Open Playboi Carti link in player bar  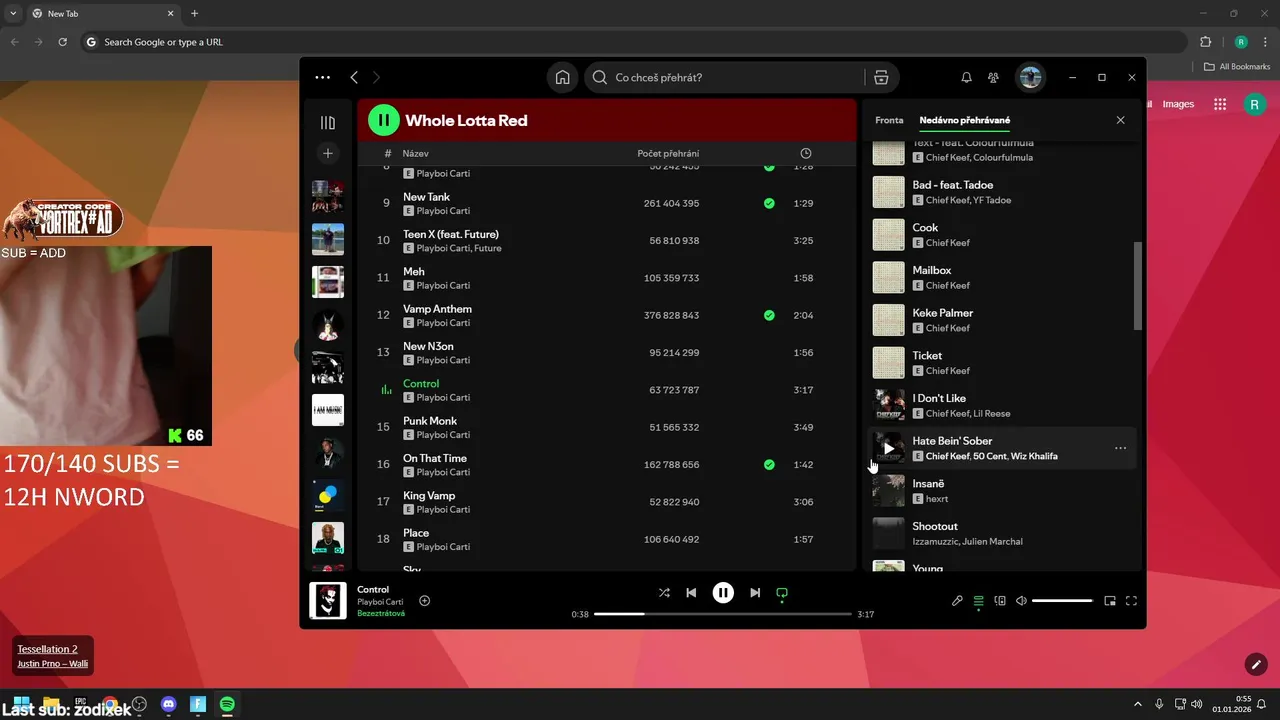380,602
